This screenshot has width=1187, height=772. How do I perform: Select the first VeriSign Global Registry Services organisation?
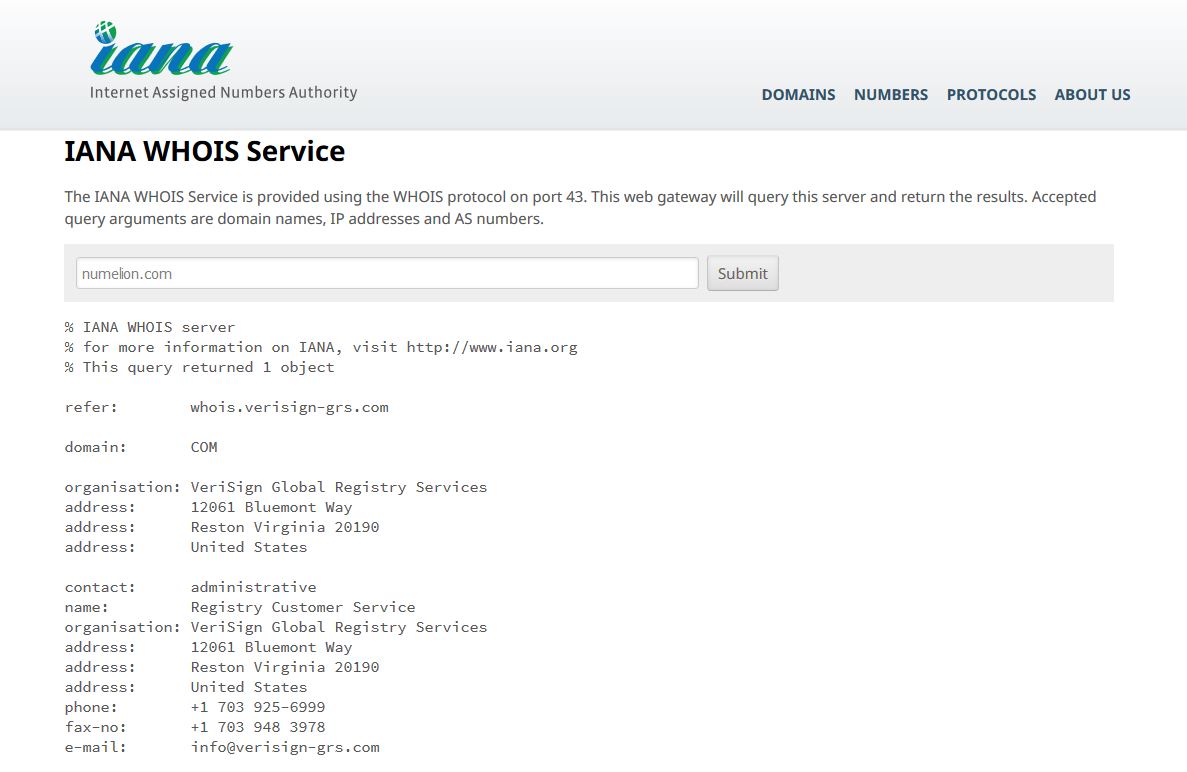338,487
